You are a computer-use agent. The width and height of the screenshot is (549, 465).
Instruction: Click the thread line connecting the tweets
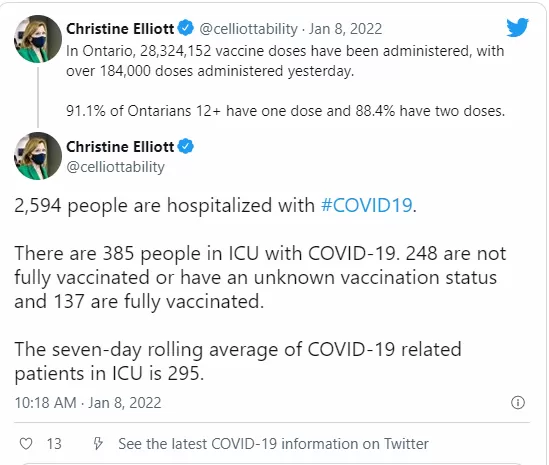pyautogui.click(x=38, y=97)
